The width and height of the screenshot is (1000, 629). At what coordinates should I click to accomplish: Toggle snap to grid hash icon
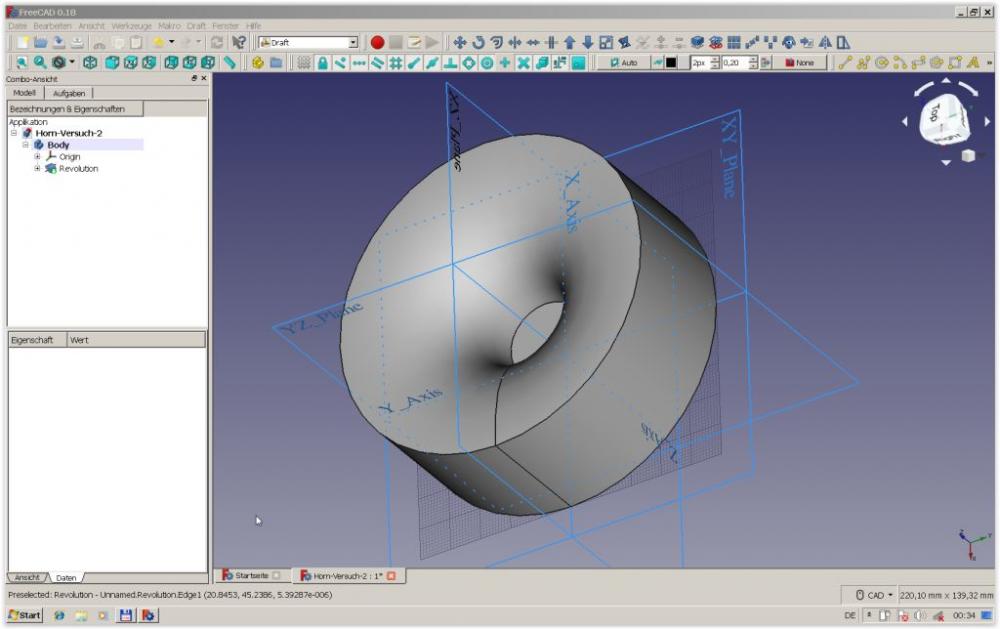pos(395,63)
